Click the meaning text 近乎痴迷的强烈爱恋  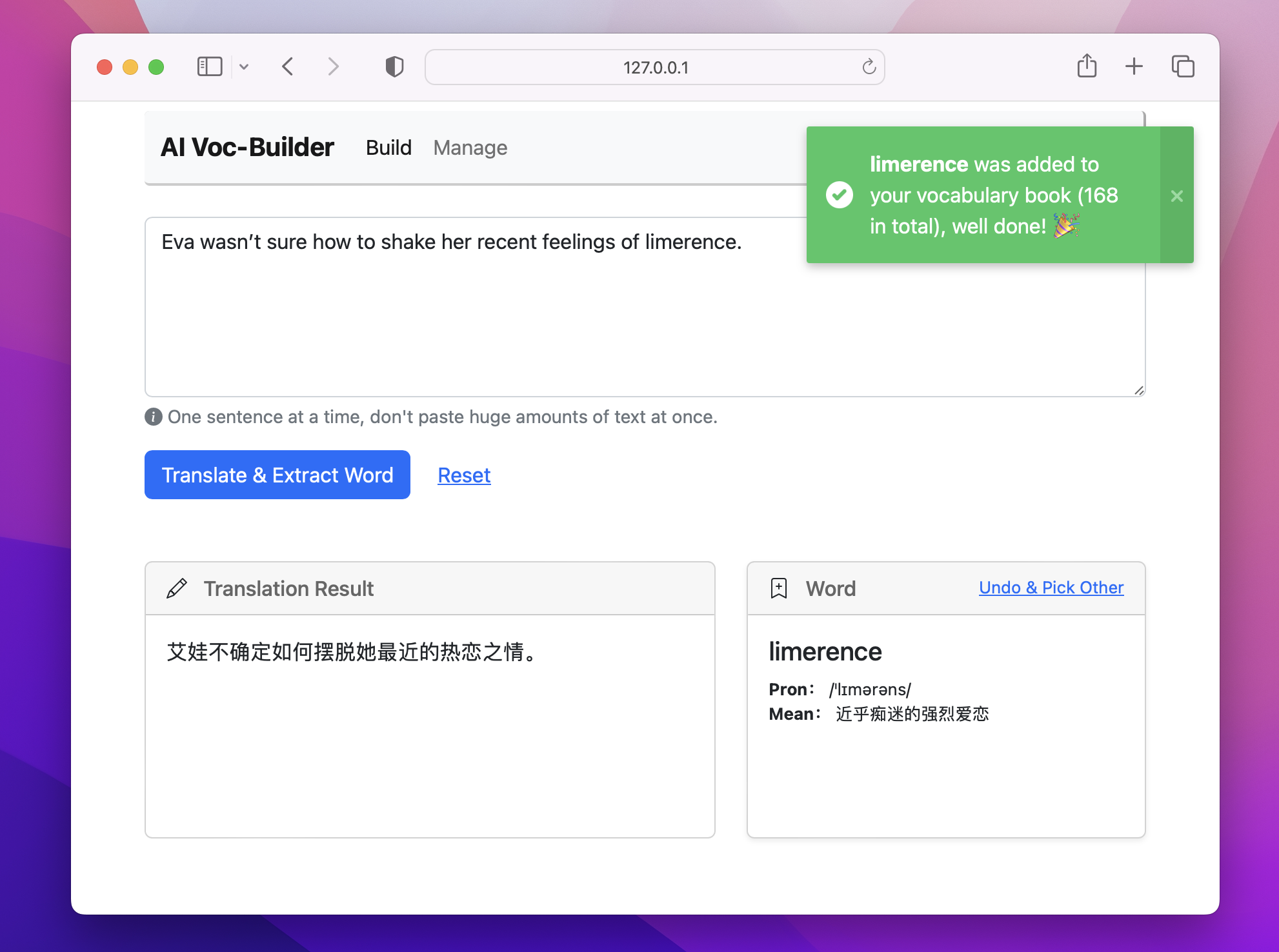point(912,714)
